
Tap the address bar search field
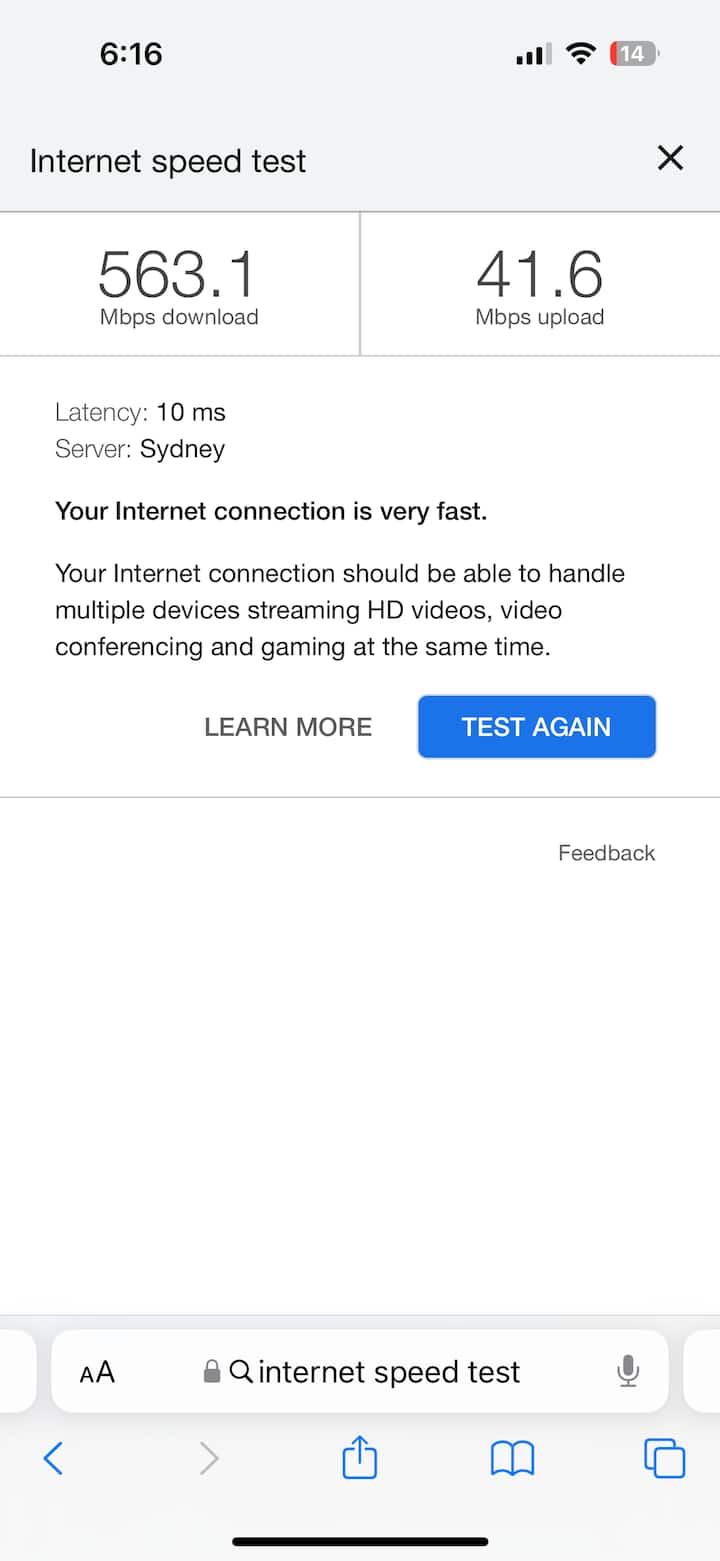[389, 1372]
